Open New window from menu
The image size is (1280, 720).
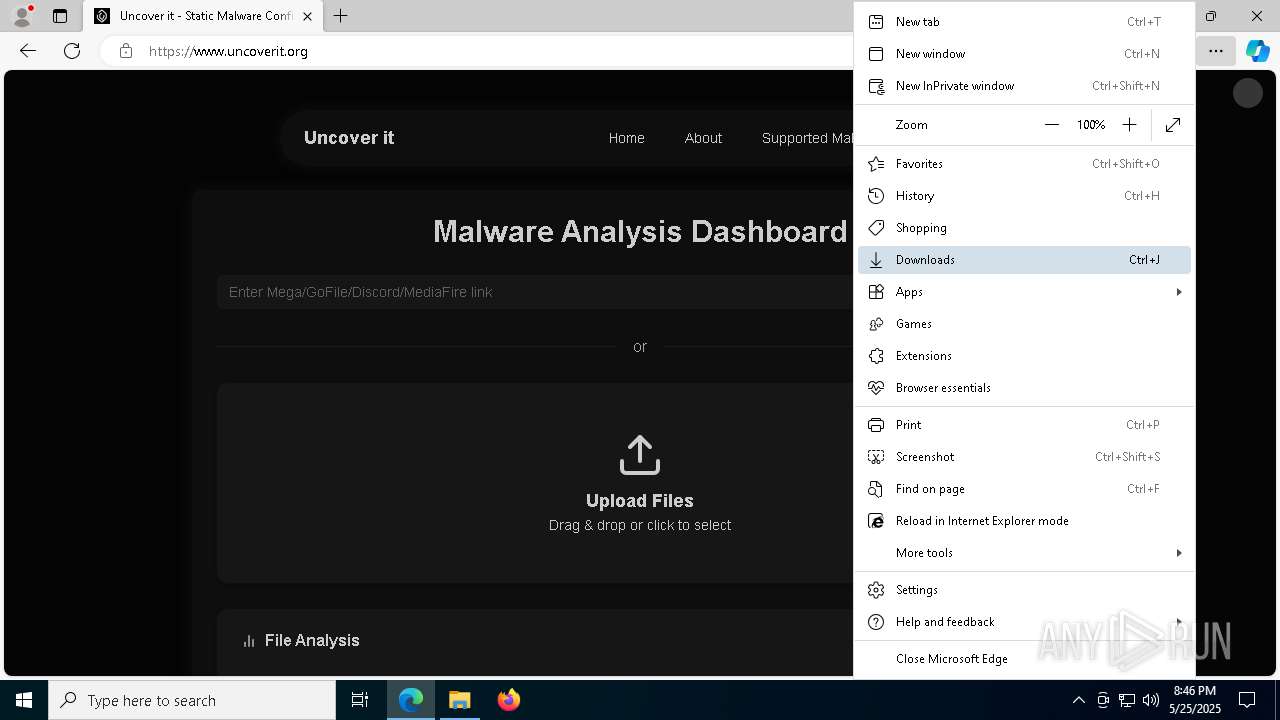pos(1024,54)
